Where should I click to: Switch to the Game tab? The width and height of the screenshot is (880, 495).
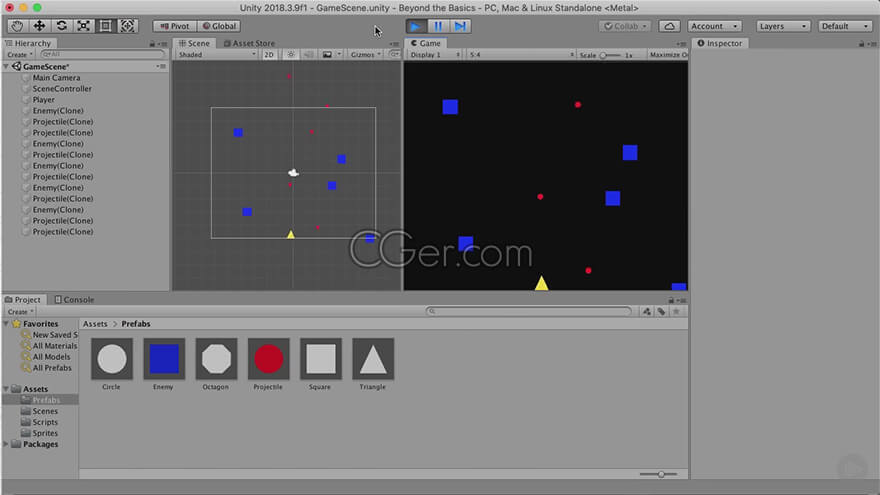(x=425, y=43)
